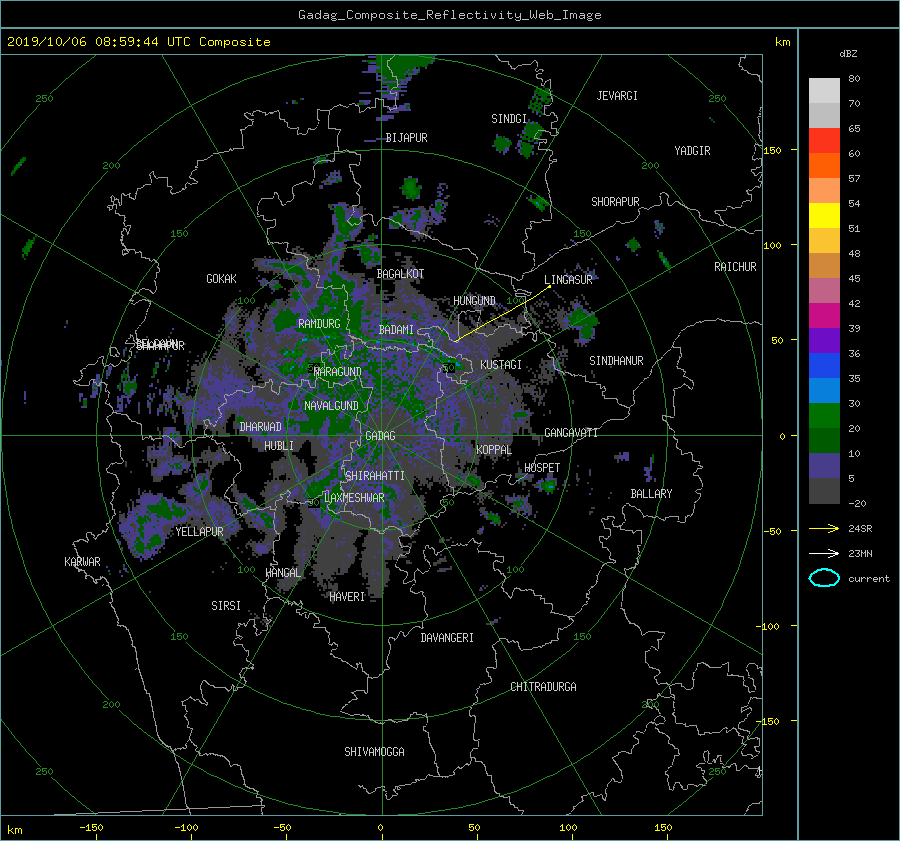Click the KARWAR map label
Viewport: 900px width, 841px height.
tap(82, 562)
